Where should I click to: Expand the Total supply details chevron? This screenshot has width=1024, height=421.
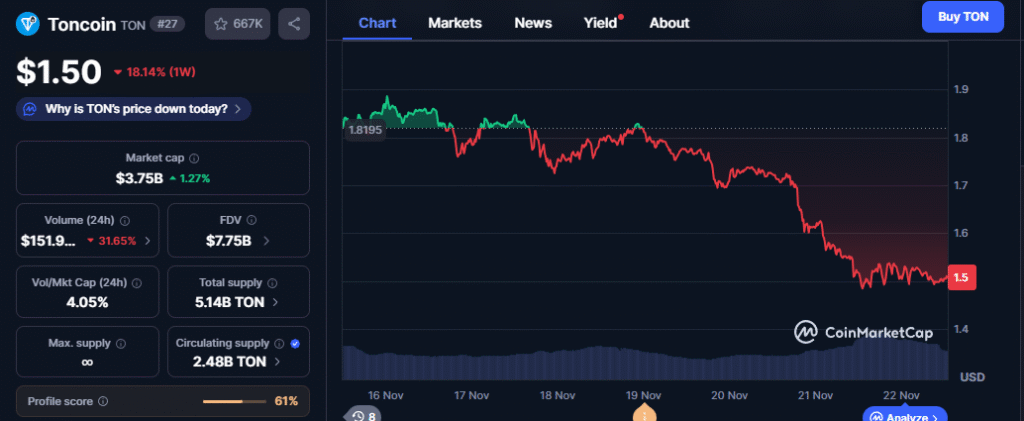click(275, 301)
